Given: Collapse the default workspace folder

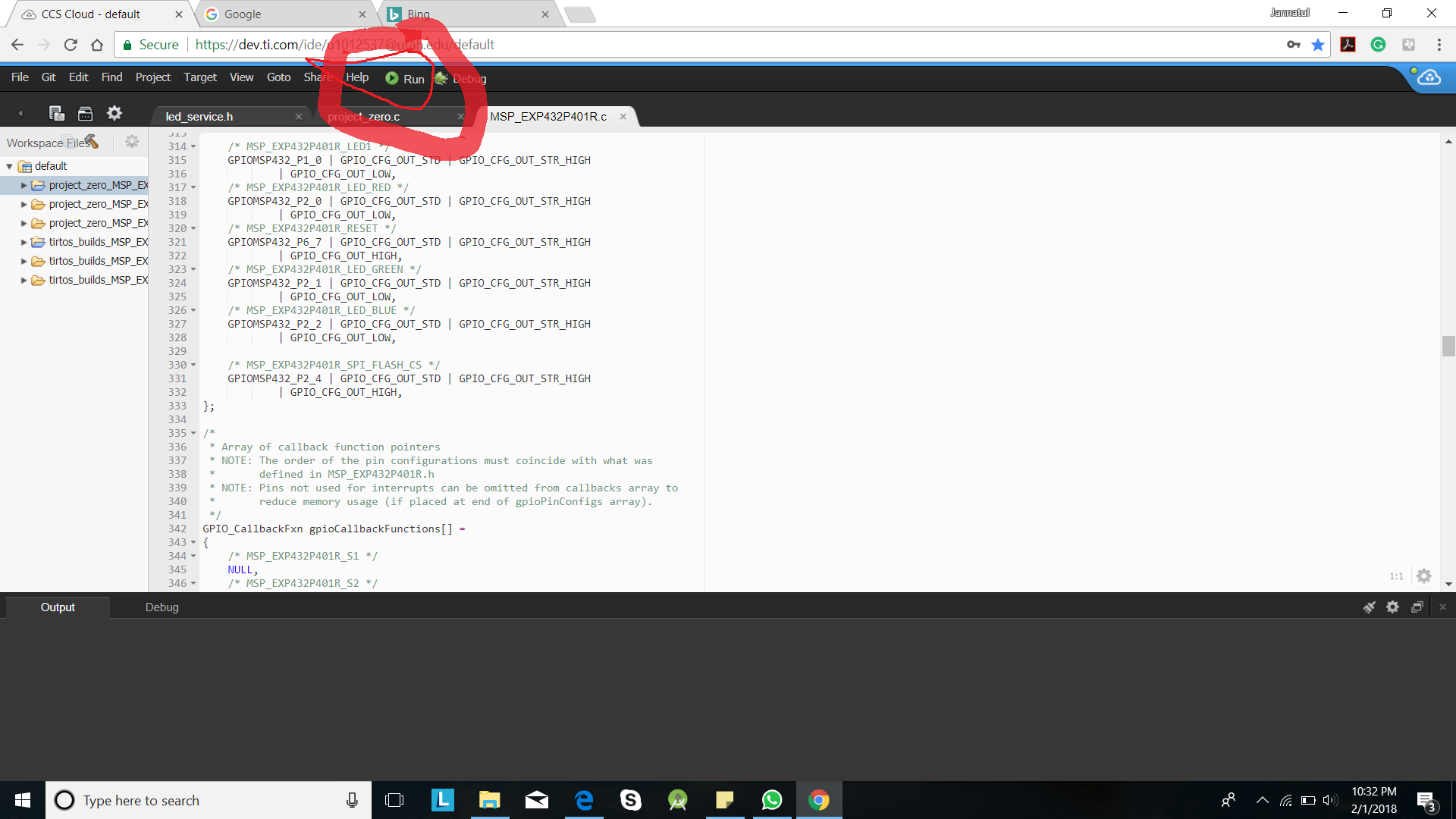Looking at the screenshot, I should tap(10, 166).
